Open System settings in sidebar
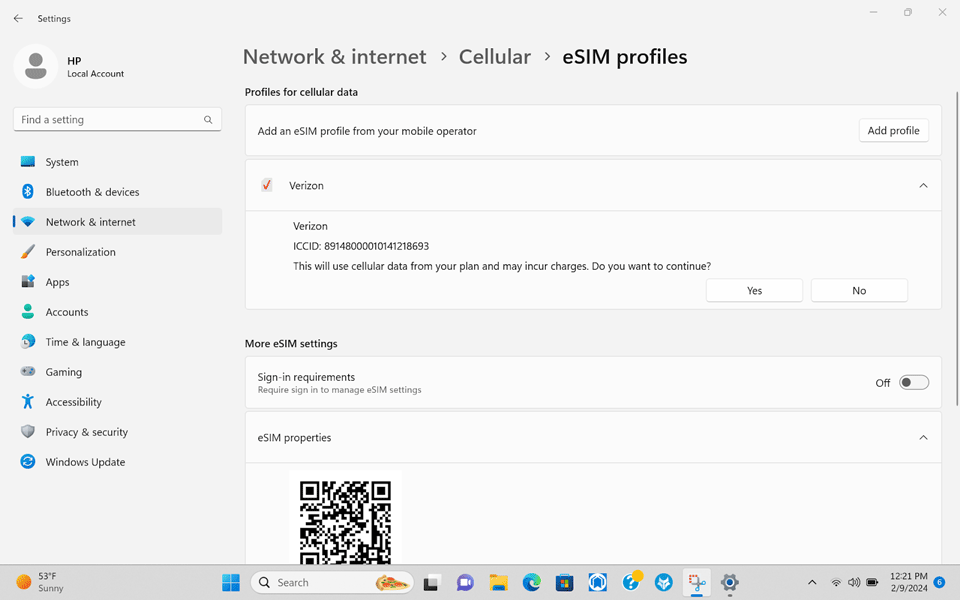 (62, 161)
